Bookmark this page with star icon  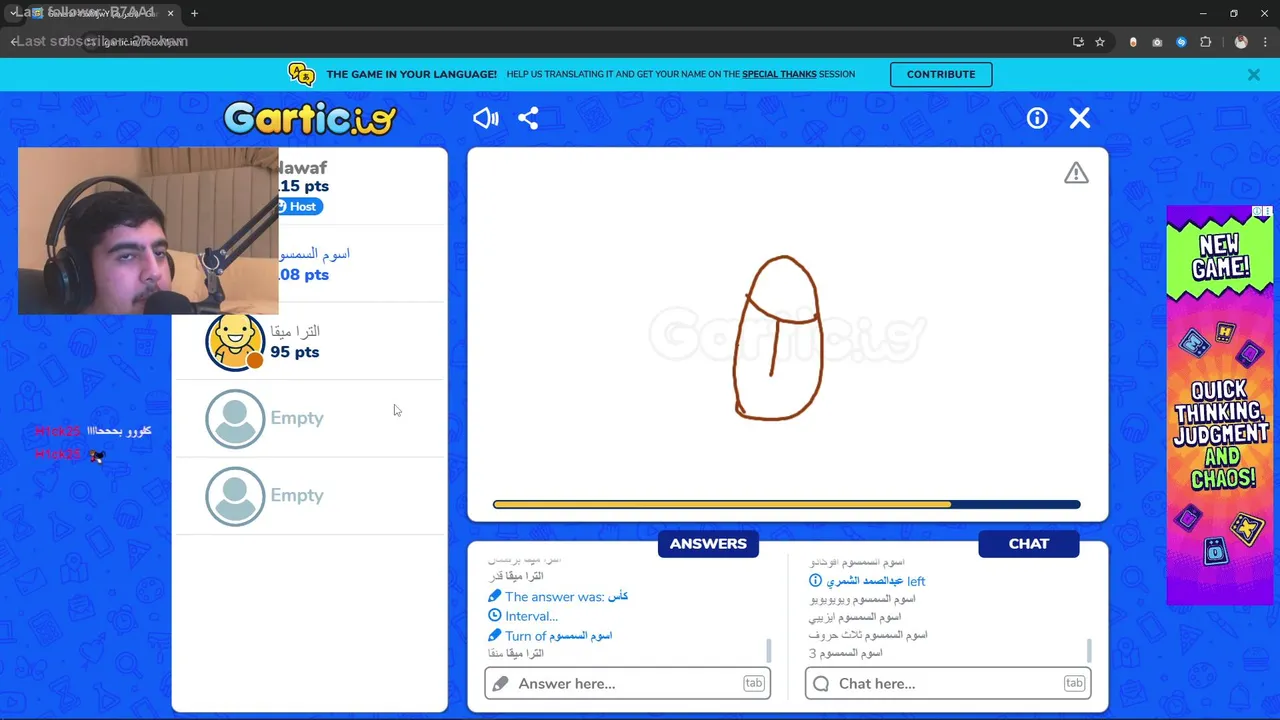1100,42
